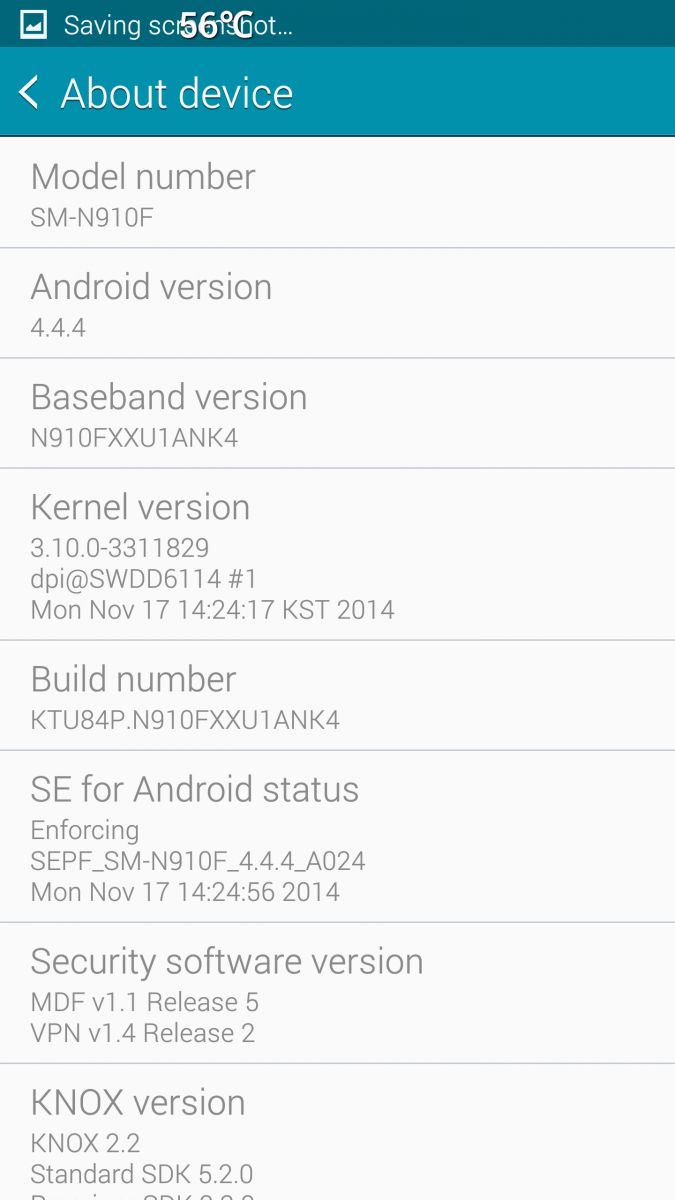The height and width of the screenshot is (1200, 675).
Task: Select Security software version entry
Action: click(337, 993)
